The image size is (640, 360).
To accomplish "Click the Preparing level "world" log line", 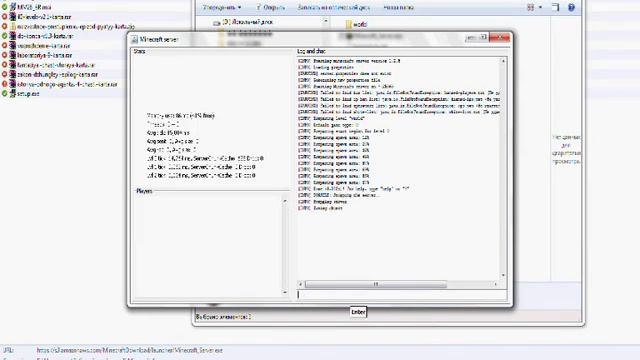I will [x=332, y=118].
